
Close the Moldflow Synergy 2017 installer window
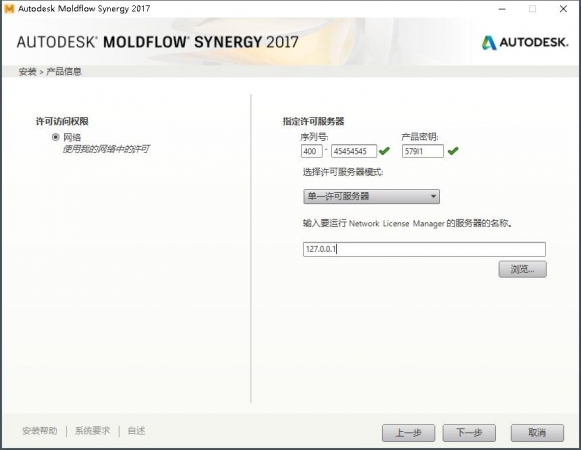563,9
